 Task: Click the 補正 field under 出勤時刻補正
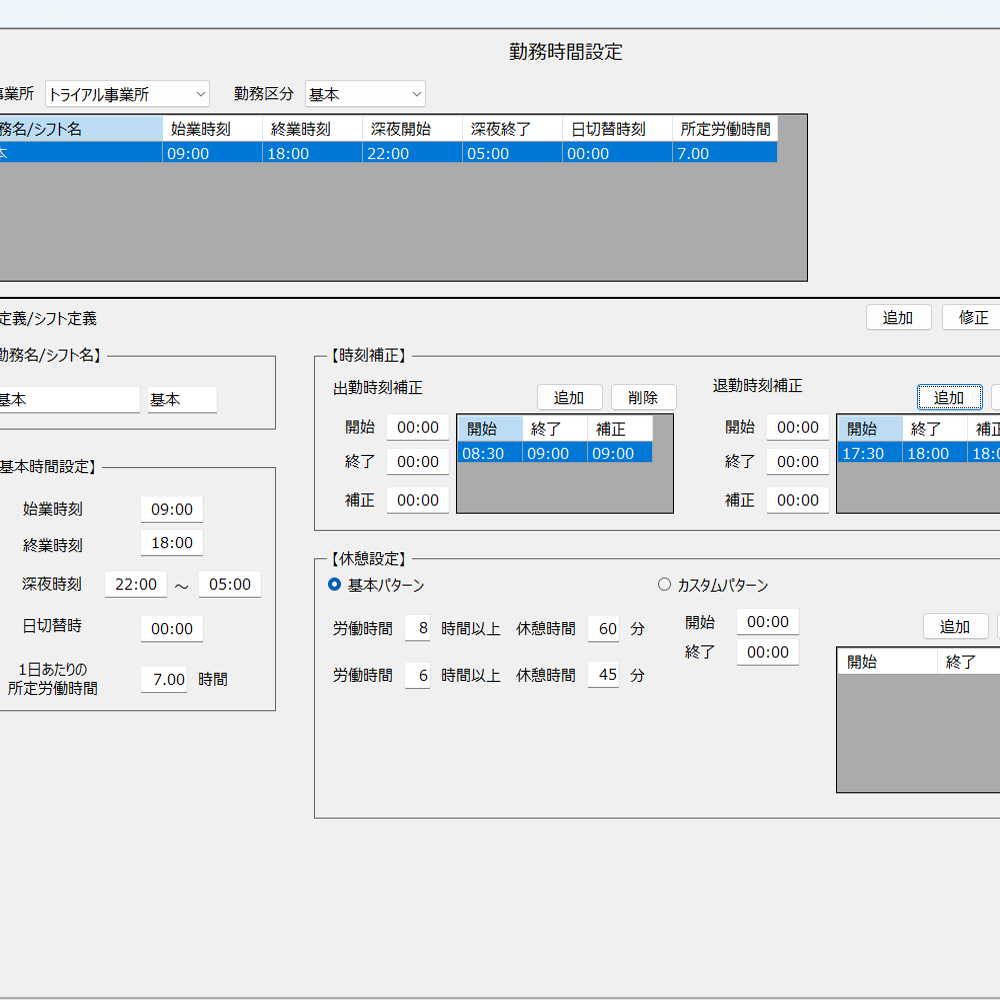pos(417,500)
